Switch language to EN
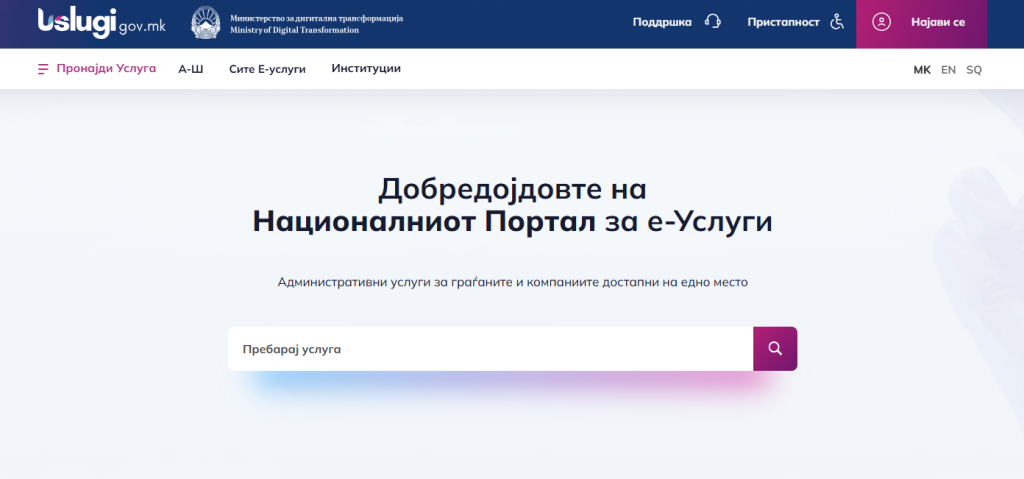This screenshot has height=479, width=1024. (x=948, y=70)
